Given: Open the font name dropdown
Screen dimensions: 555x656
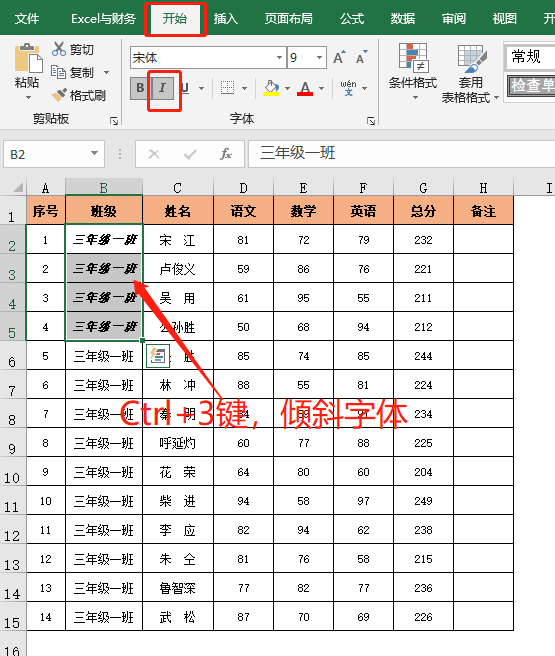Looking at the screenshot, I should point(279,57).
